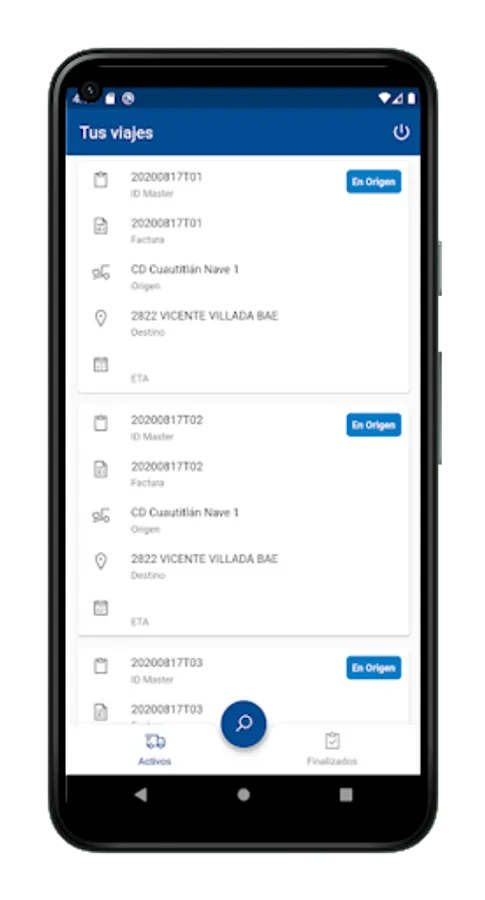Click En Origen badge on trip 20200817T03
Screen dimensions: 485x900
(x=374, y=668)
